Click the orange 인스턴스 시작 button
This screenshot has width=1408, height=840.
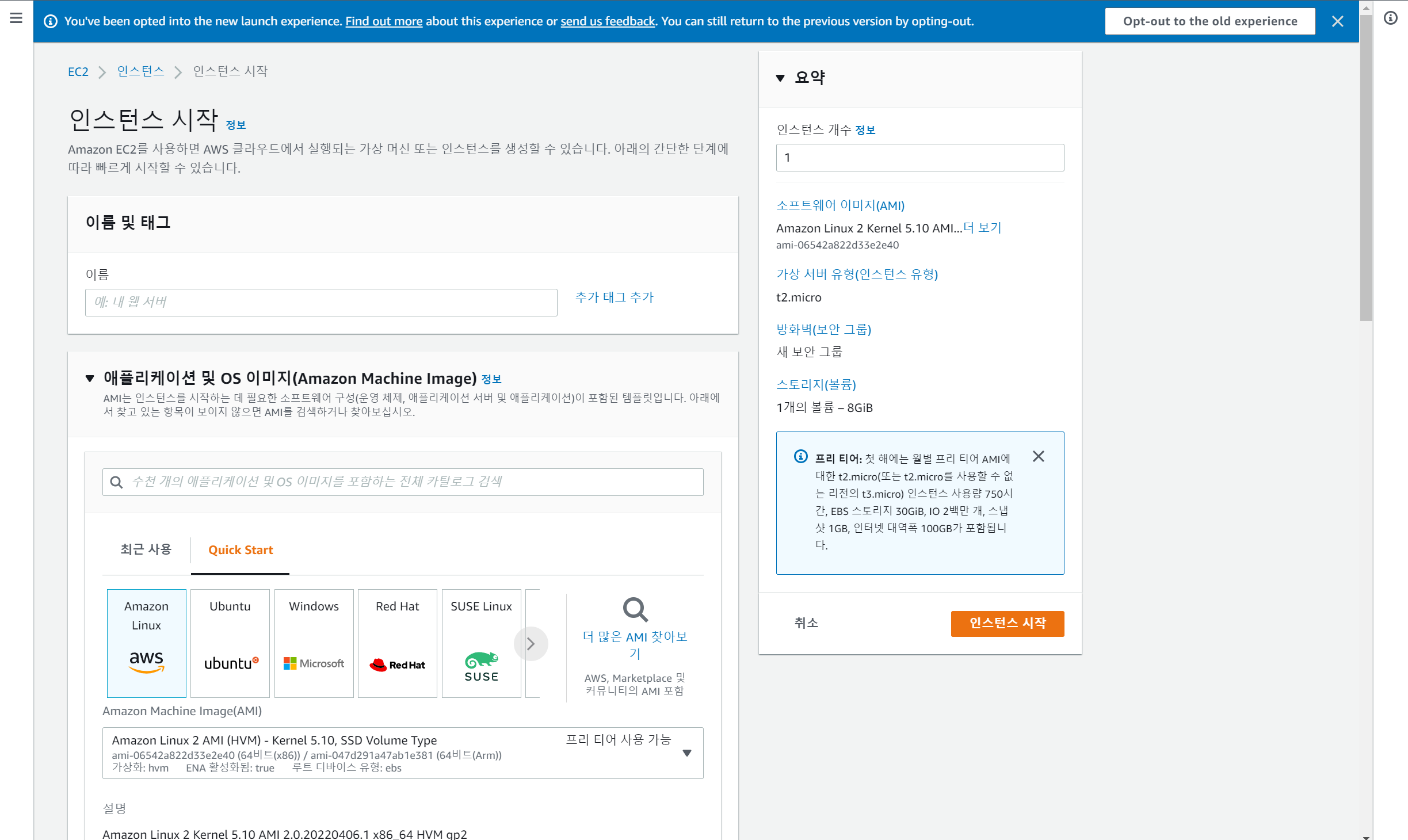pyautogui.click(x=1007, y=623)
